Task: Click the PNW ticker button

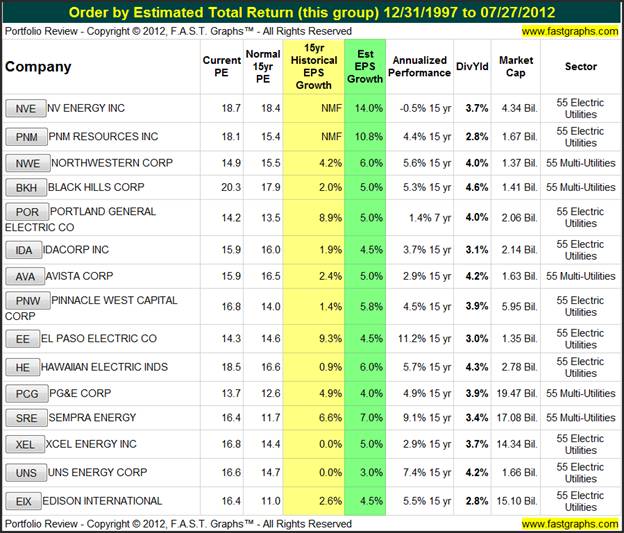Action: (28, 301)
